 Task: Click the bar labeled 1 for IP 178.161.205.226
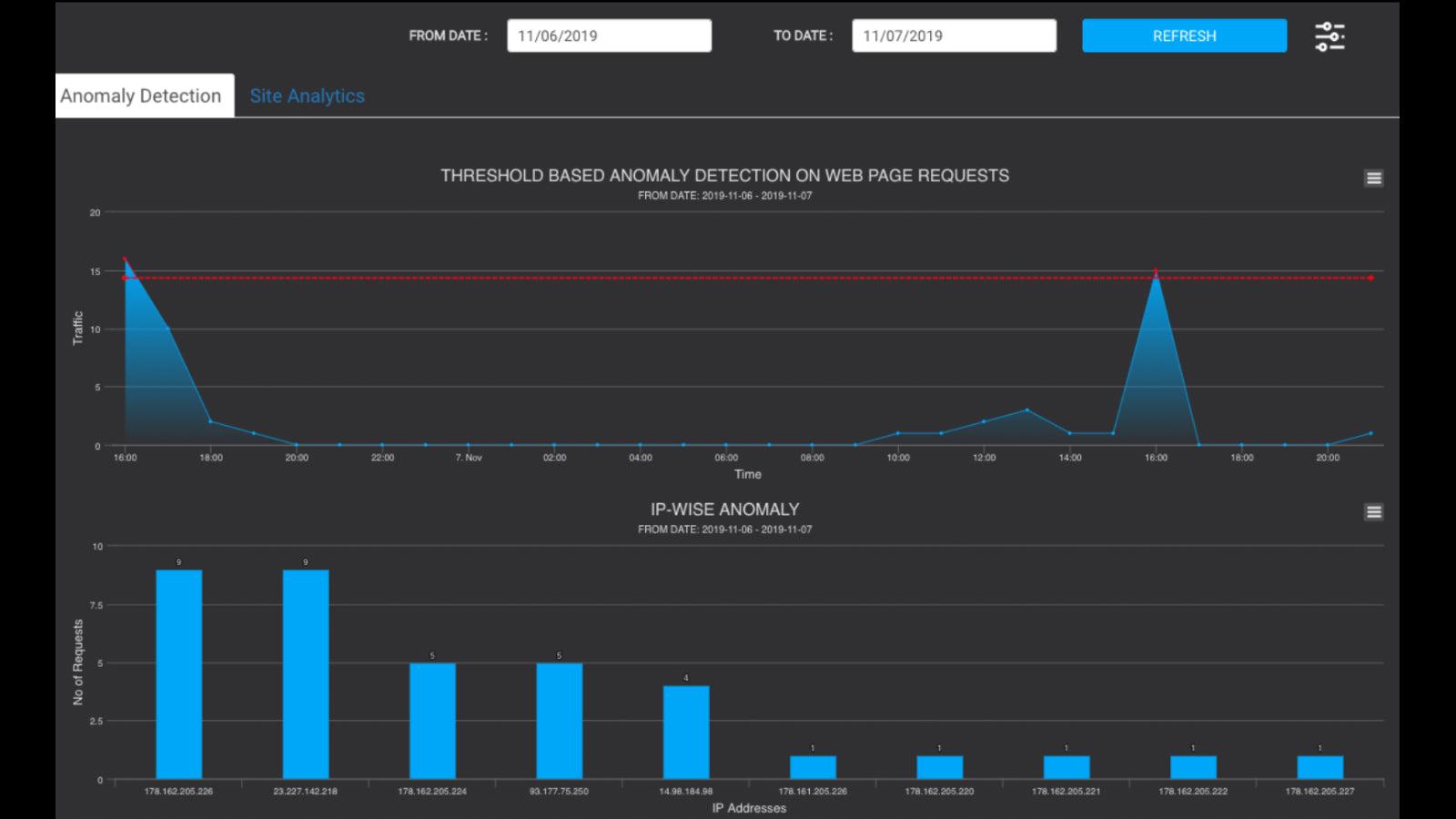[811, 766]
